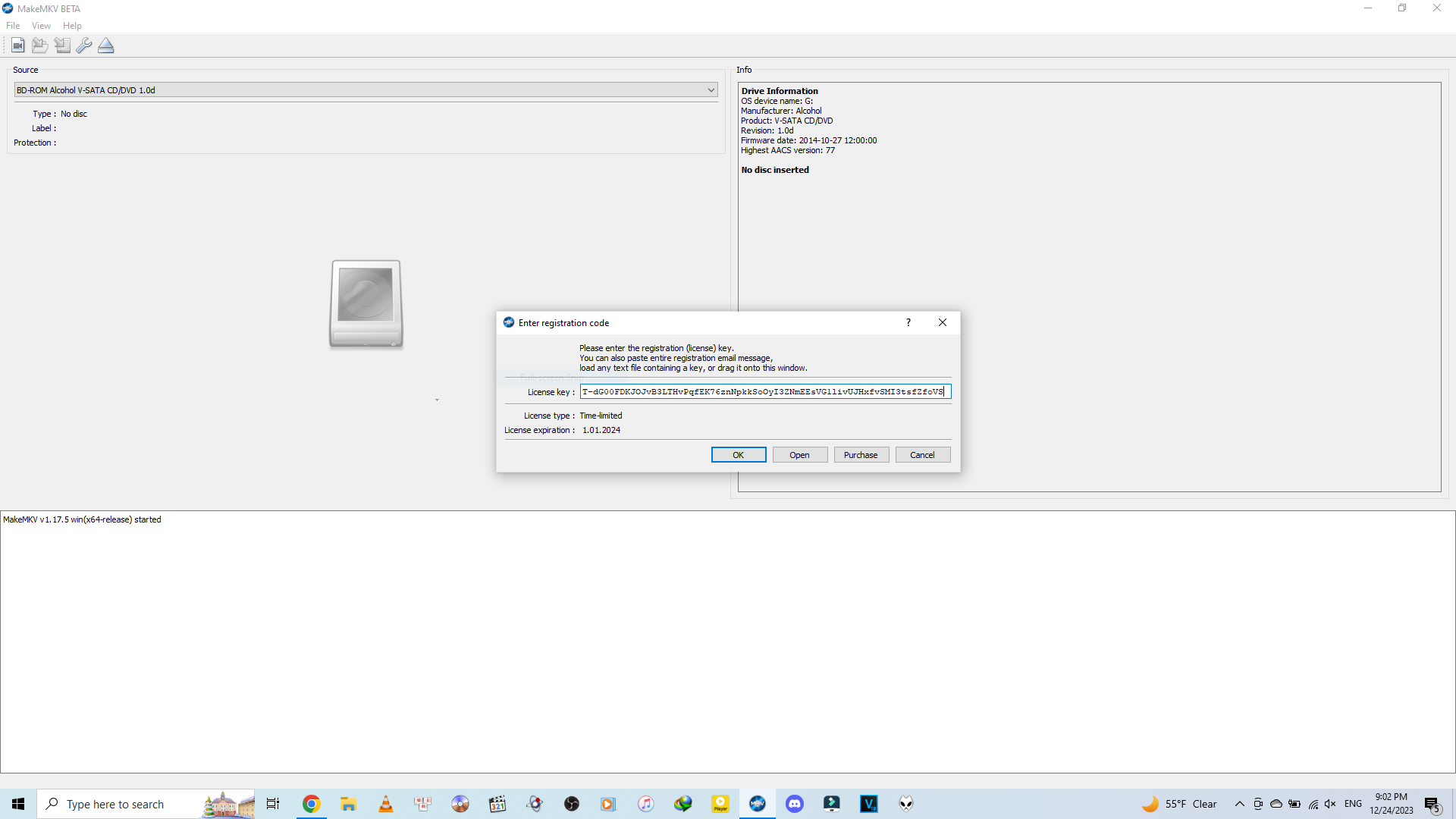Launch Google Chrome from taskbar

311,804
